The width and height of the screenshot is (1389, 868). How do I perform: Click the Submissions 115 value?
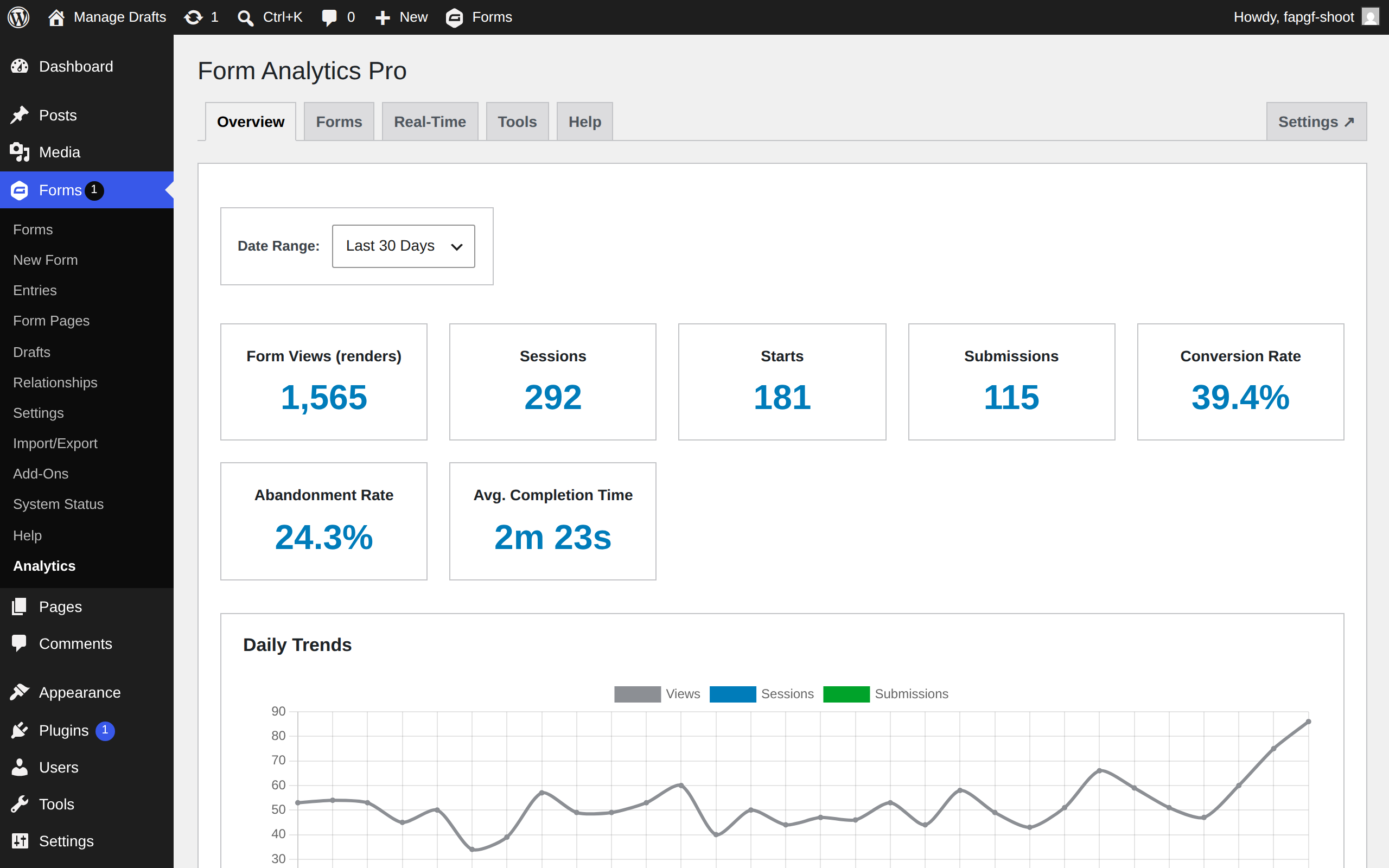coord(1011,397)
